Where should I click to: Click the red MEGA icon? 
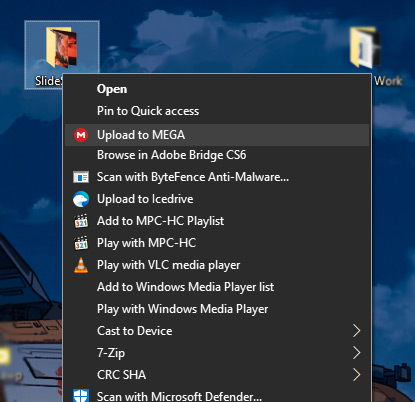point(81,135)
